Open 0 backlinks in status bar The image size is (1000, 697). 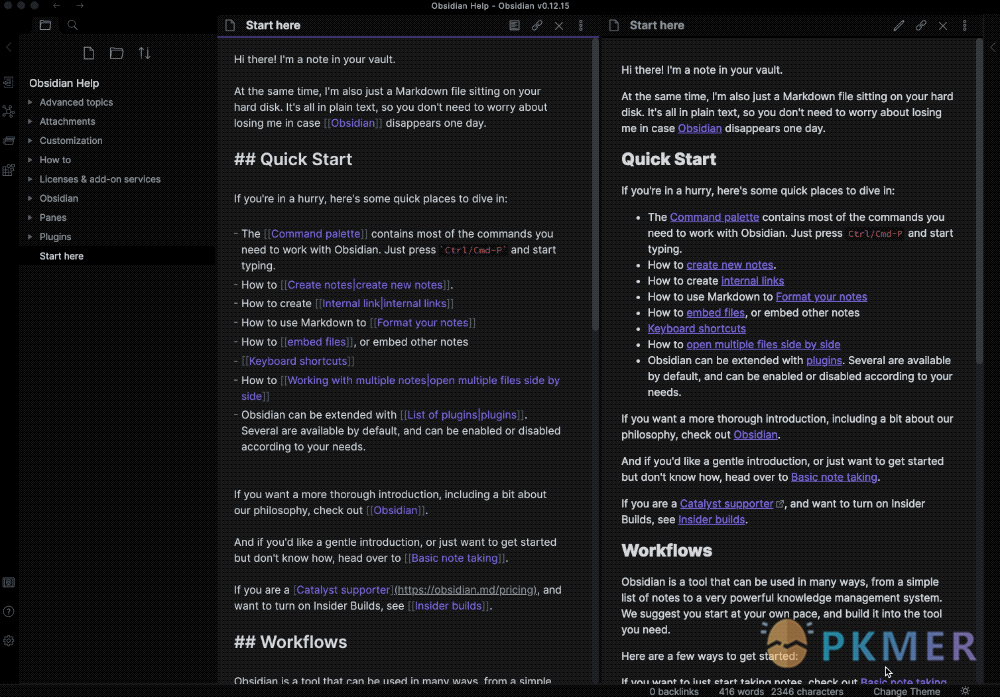pyautogui.click(x=673, y=691)
